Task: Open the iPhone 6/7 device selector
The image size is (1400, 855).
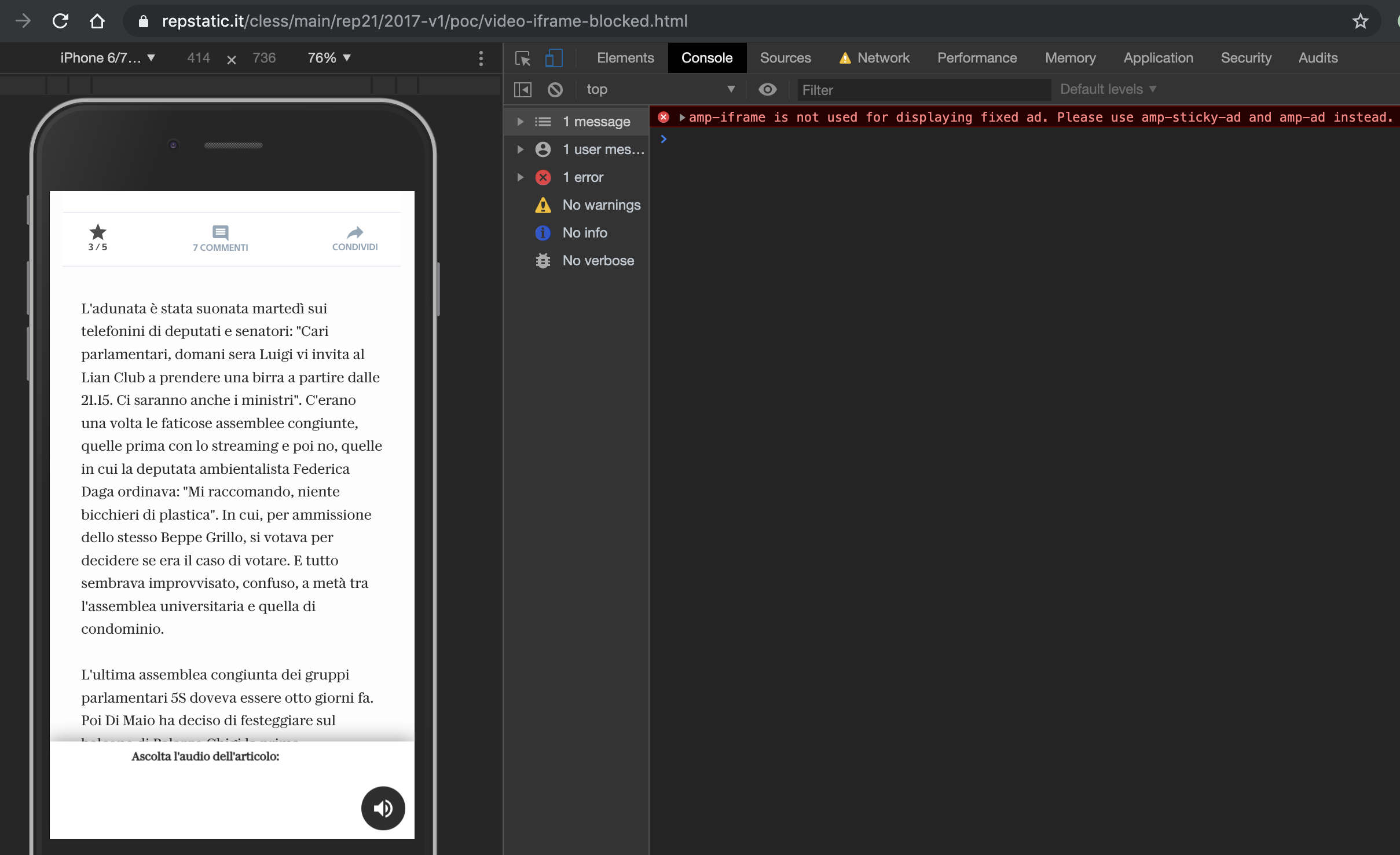Action: point(108,58)
